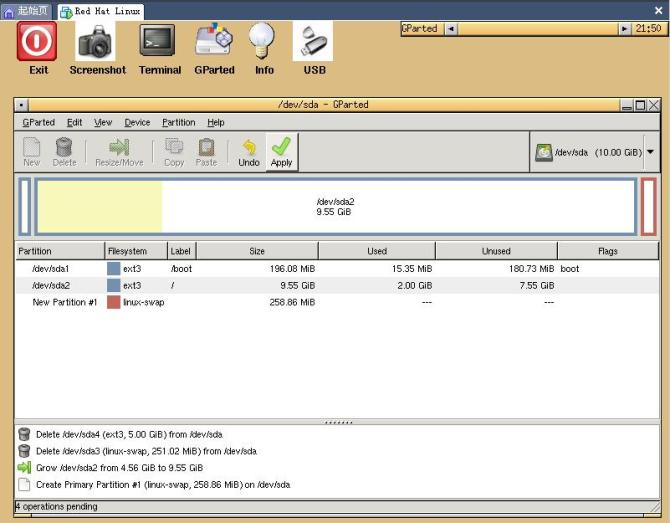670x523 pixels.
Task: Click the 21:50 clock in the panel
Action: click(648, 29)
